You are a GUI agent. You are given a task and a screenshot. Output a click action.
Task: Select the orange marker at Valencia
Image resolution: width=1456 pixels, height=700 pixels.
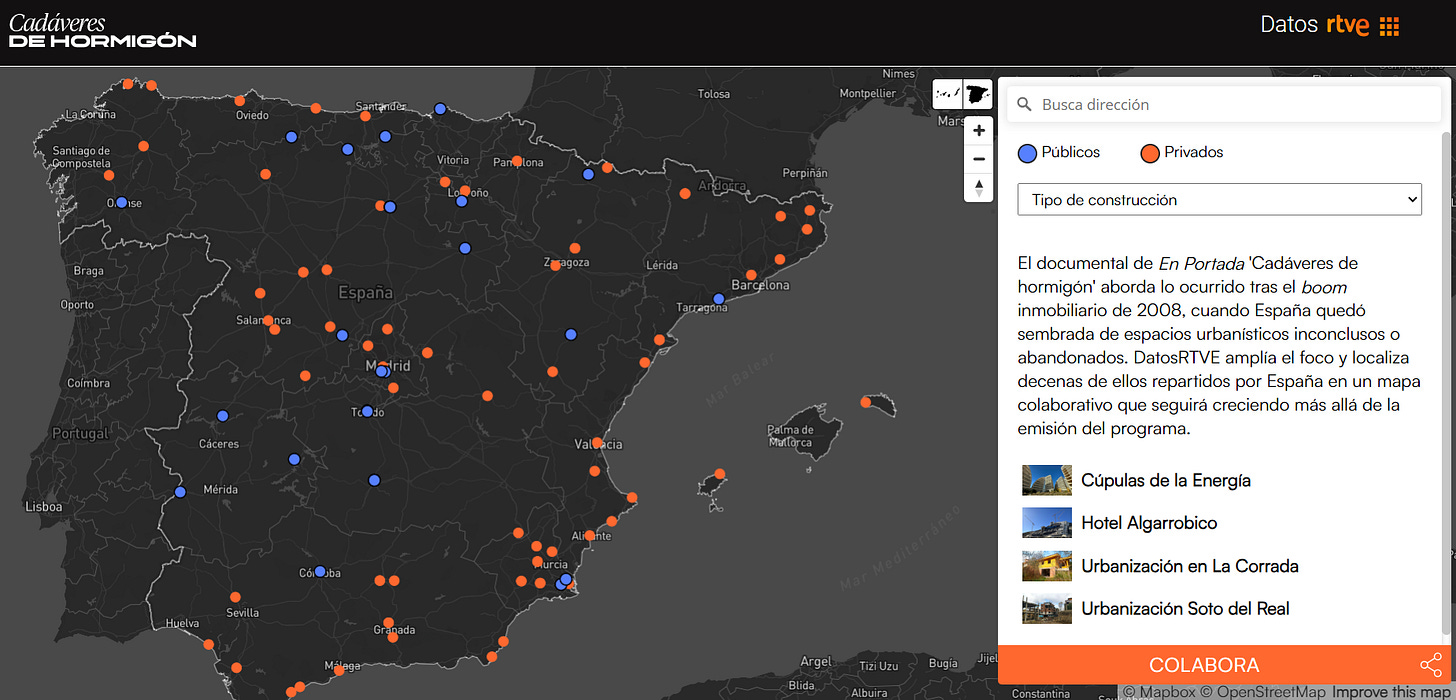point(597,442)
